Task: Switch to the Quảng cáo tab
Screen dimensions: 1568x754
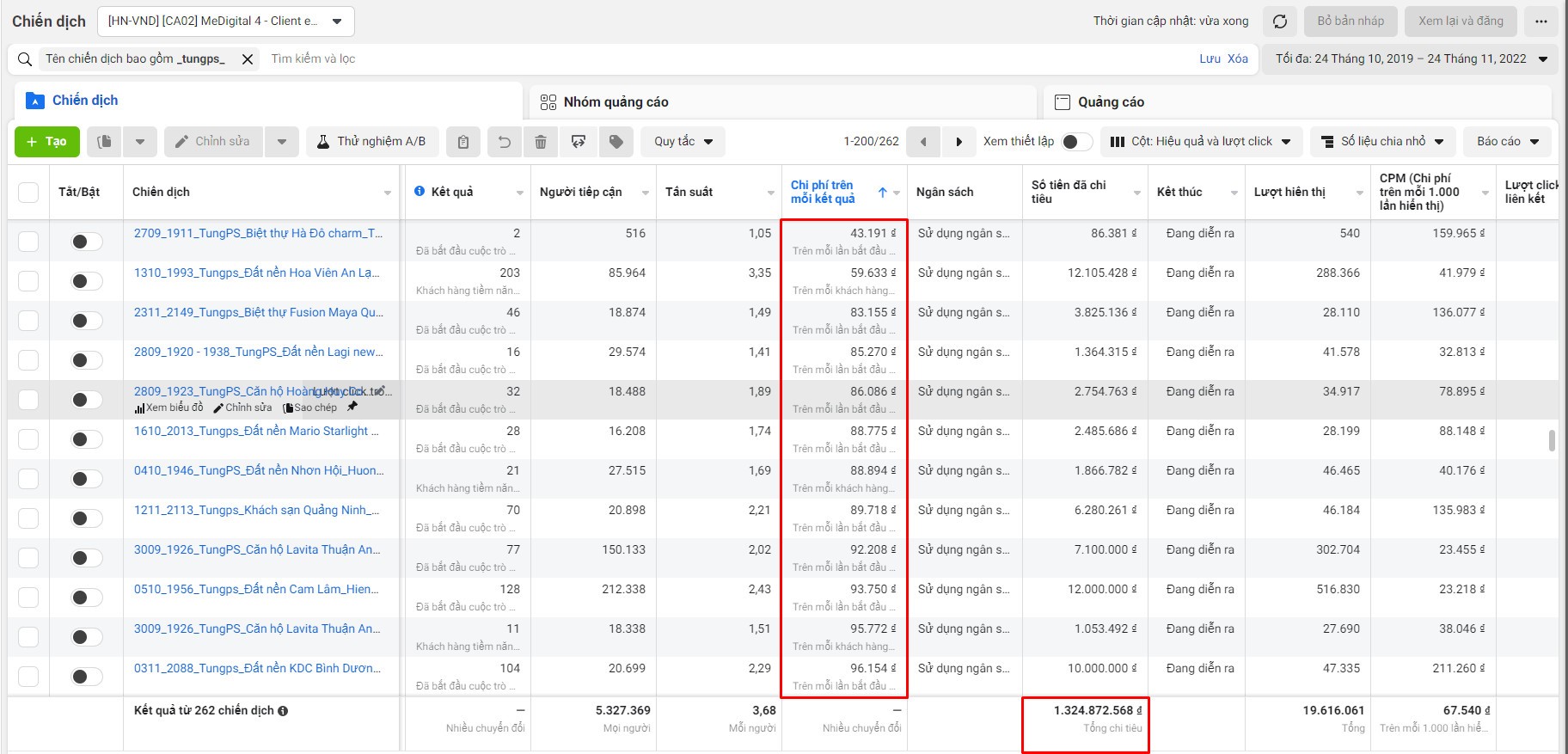Action: (x=1111, y=102)
